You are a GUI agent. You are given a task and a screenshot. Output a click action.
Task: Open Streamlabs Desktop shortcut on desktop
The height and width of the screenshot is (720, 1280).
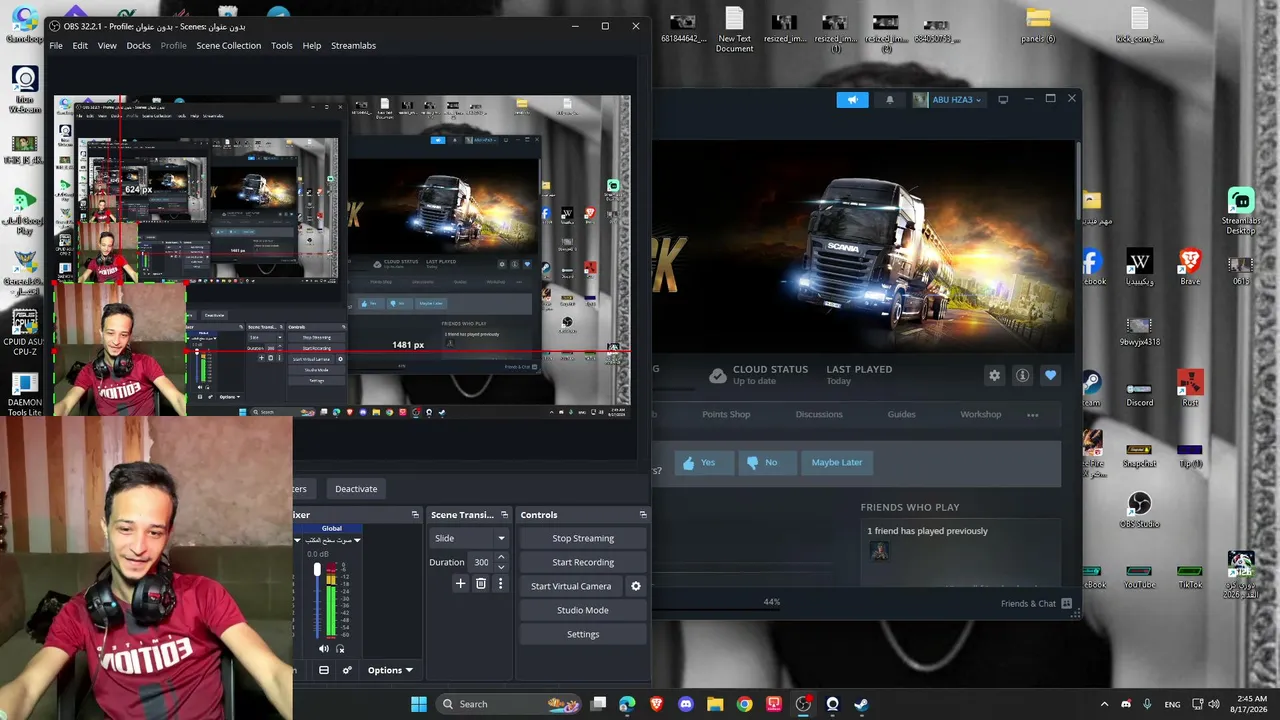(x=1240, y=210)
